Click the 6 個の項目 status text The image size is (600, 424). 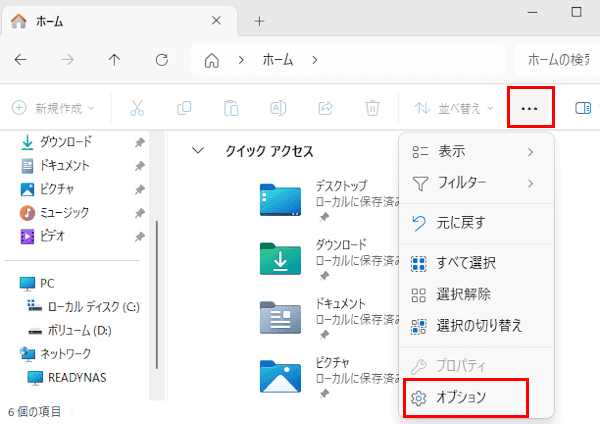click(x=34, y=412)
